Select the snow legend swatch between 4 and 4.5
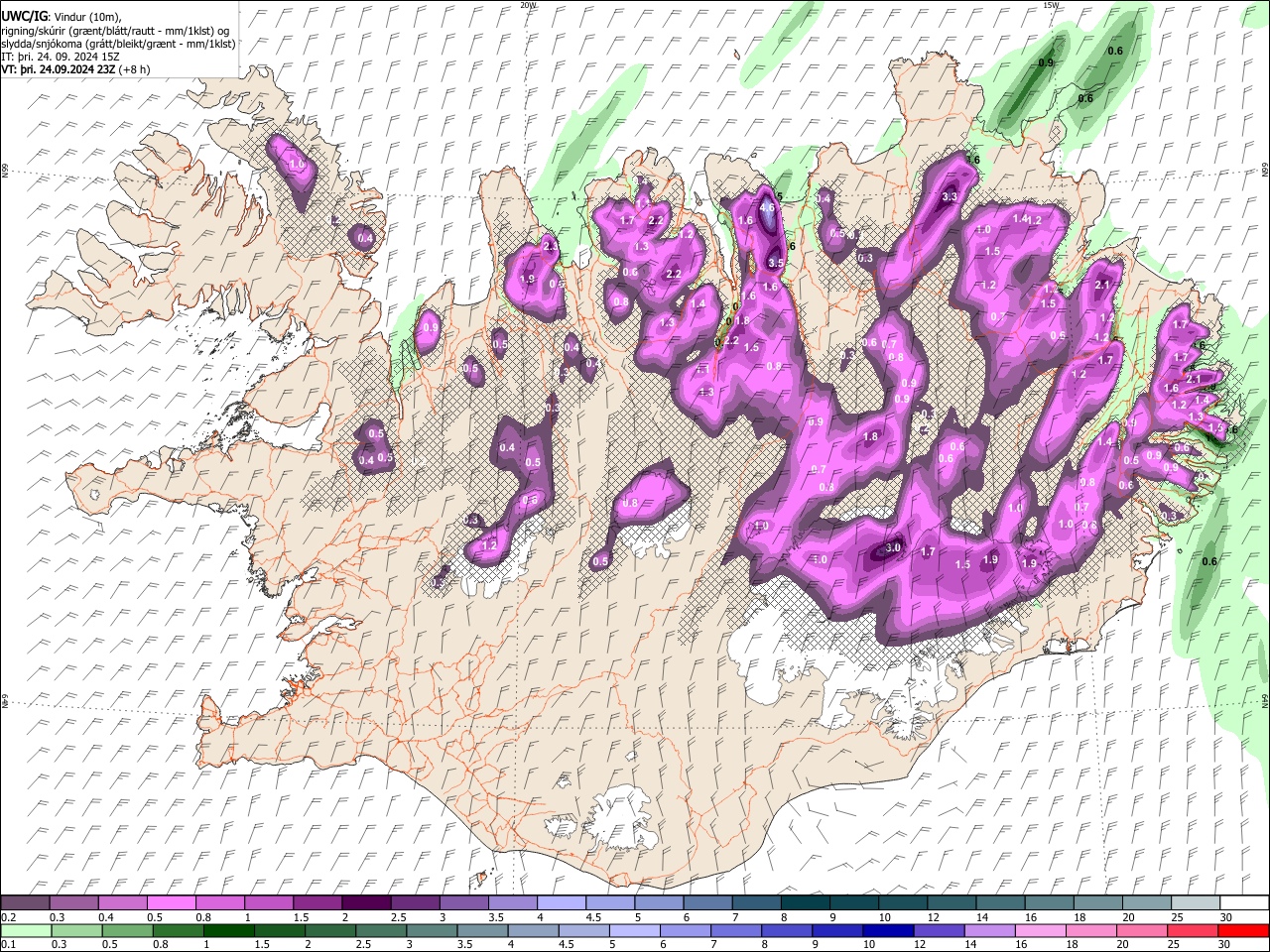Image resolution: width=1270 pixels, height=952 pixels. 563,902
